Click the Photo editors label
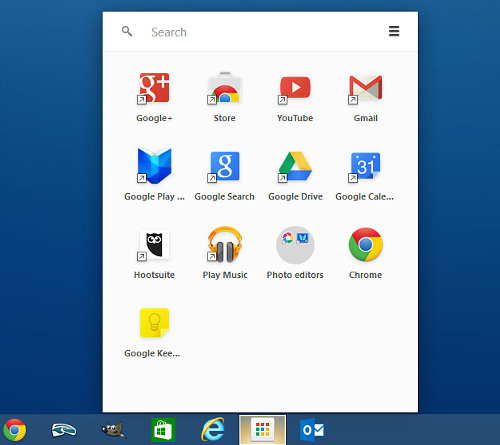The height and width of the screenshot is (445, 500). [x=295, y=275]
